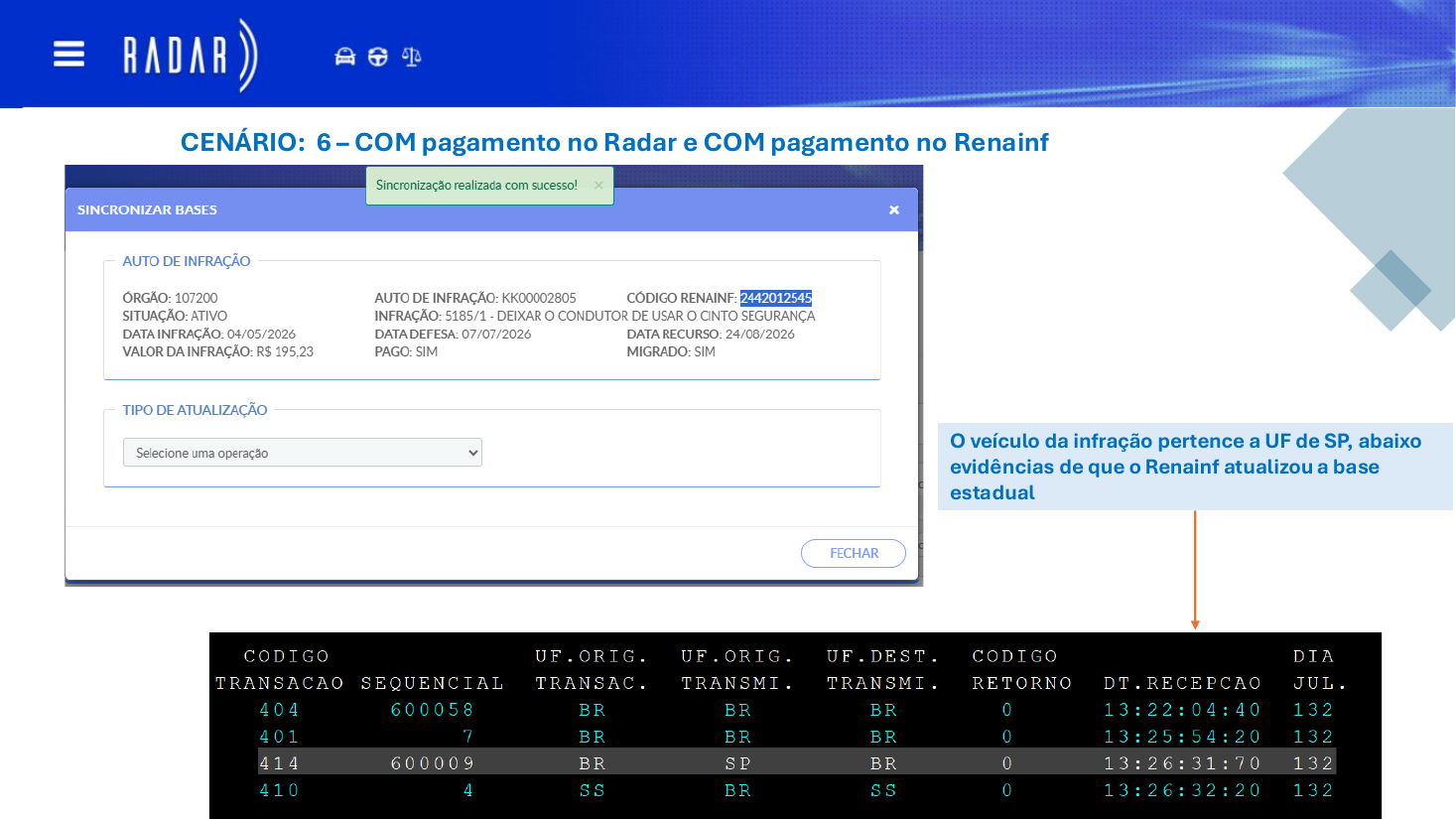Select terminal row with transaction 401
The image size is (1456, 819).
[796, 737]
